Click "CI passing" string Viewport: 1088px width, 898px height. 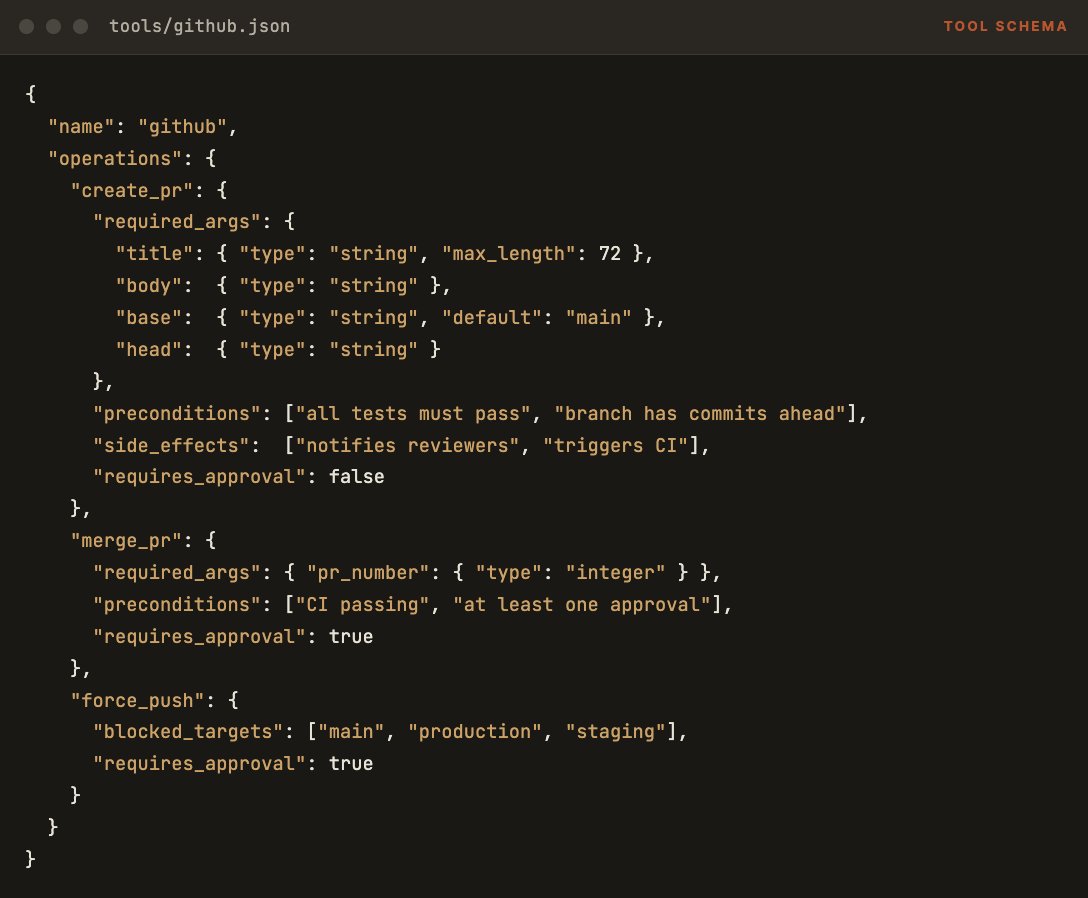[x=363, y=604]
